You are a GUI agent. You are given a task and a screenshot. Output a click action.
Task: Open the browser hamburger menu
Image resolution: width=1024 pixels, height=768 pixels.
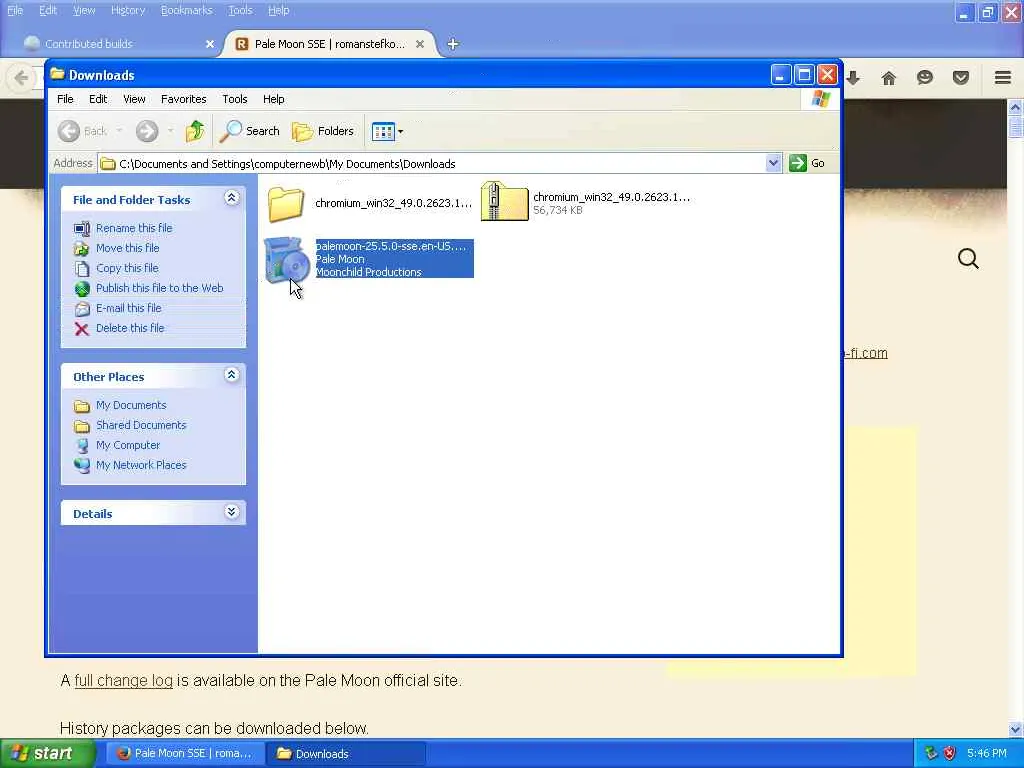[1003, 78]
